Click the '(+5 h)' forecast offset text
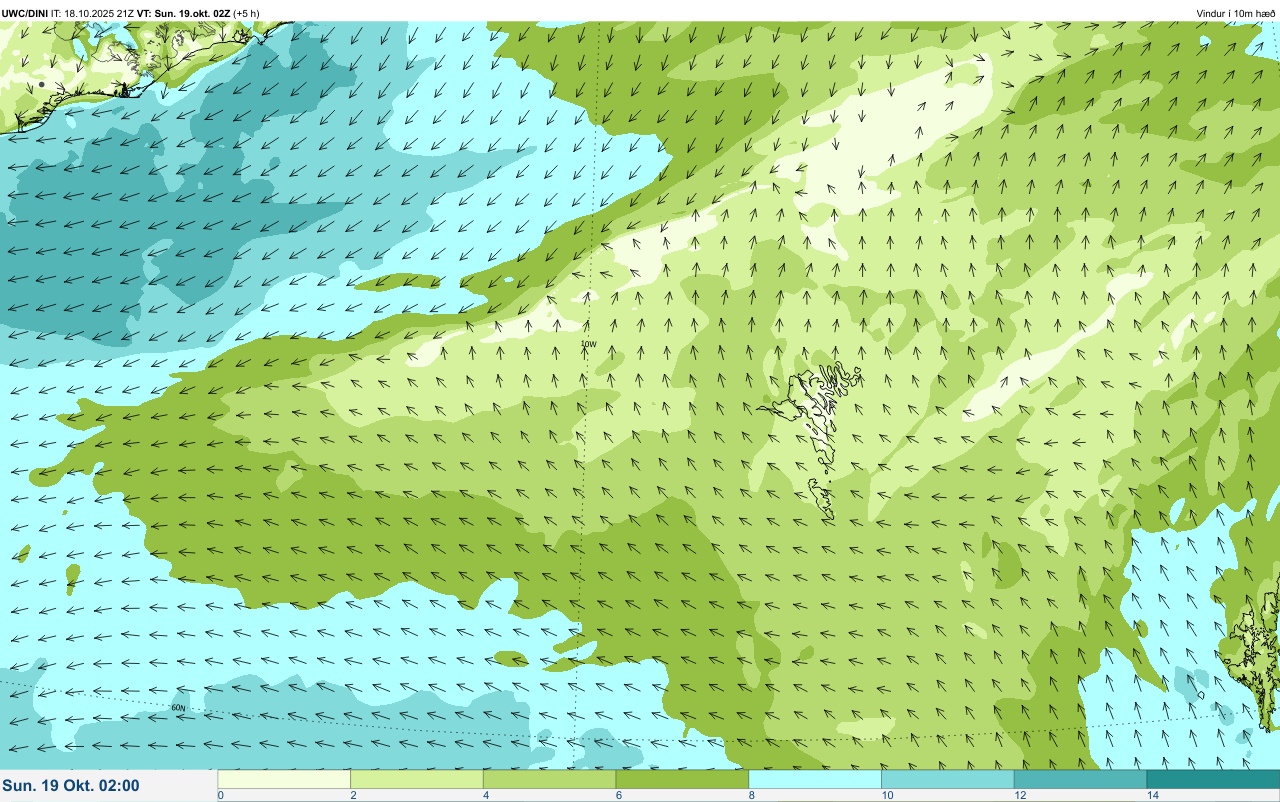This screenshot has width=1280, height=802. (246, 13)
